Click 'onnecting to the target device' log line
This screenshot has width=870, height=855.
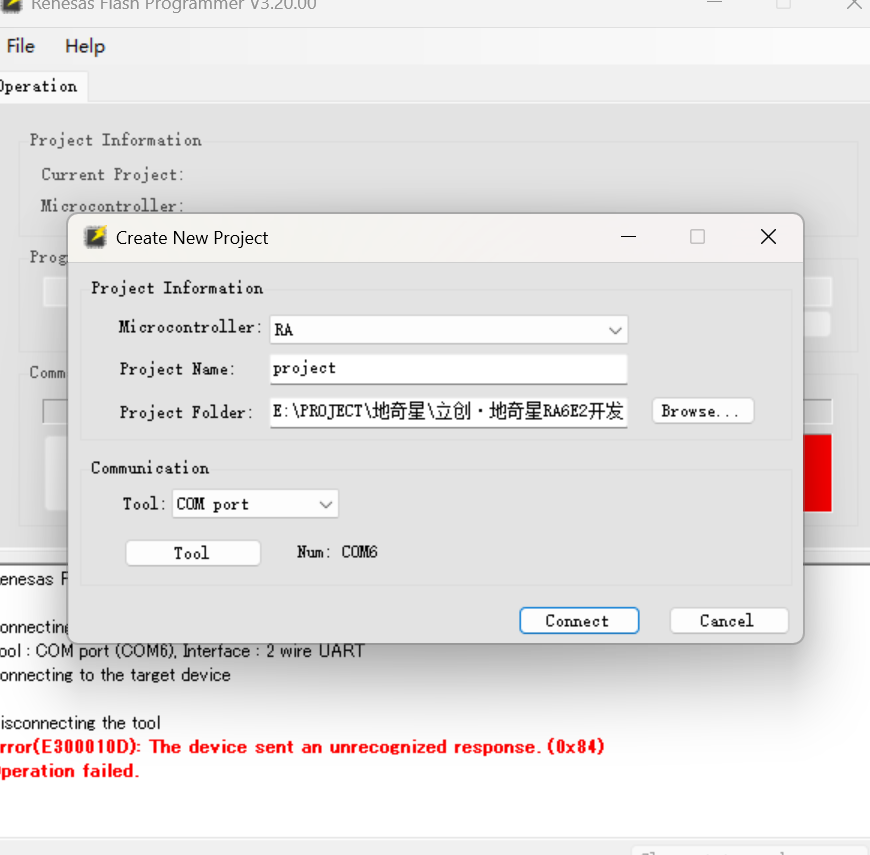(115, 675)
